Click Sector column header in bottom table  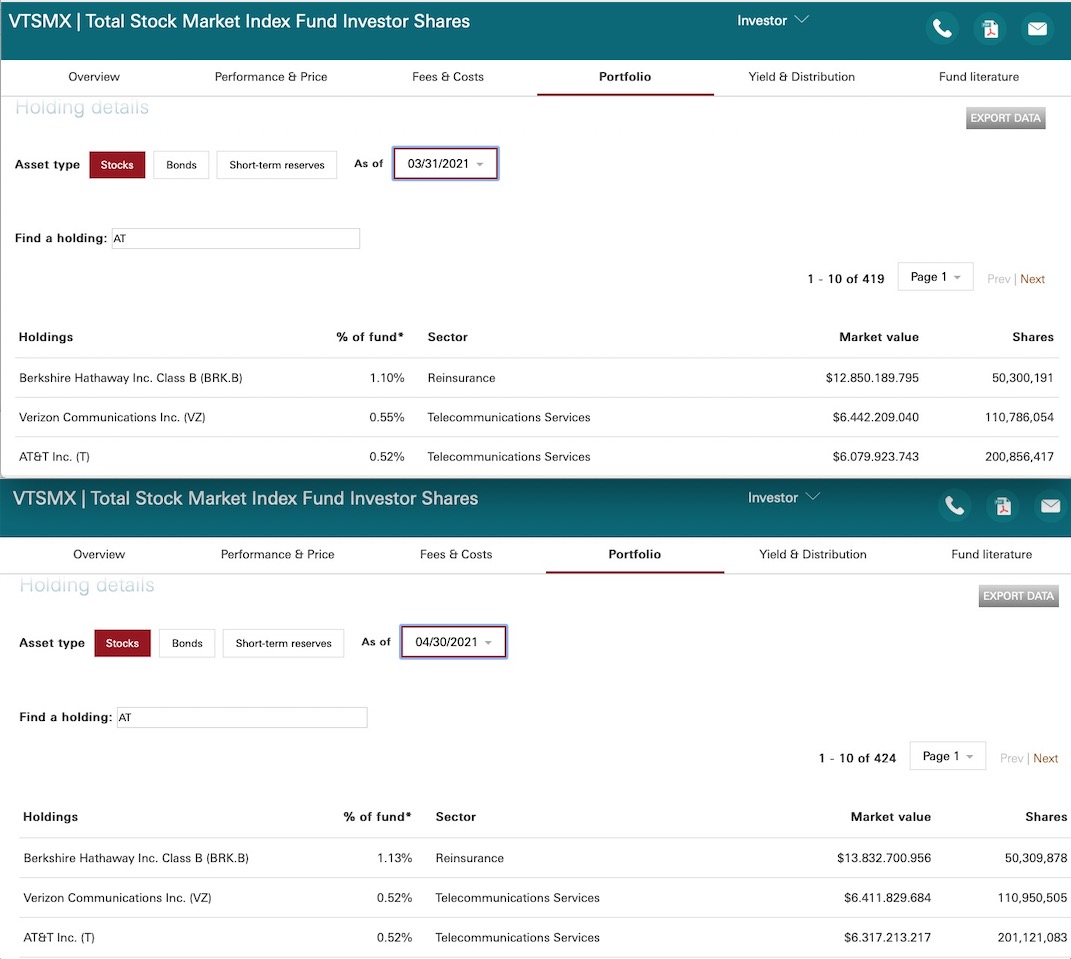click(x=456, y=816)
